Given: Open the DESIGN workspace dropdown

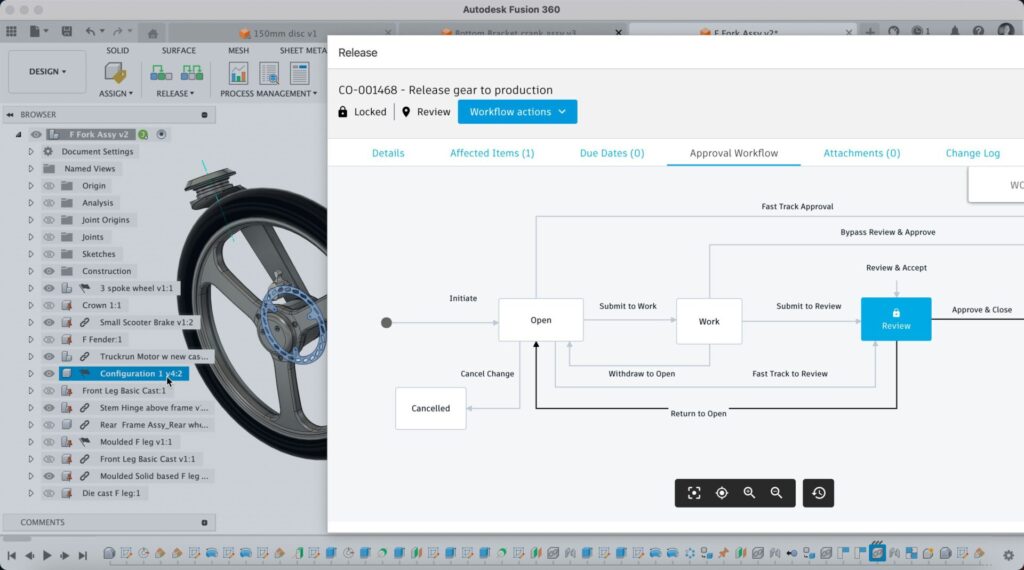Looking at the screenshot, I should [x=47, y=72].
